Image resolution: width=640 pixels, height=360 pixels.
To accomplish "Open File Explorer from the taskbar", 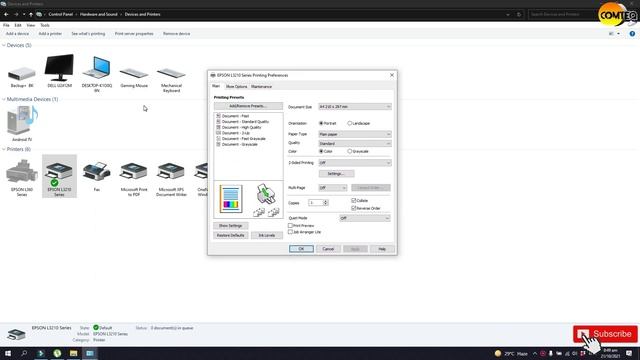I will click(73, 353).
